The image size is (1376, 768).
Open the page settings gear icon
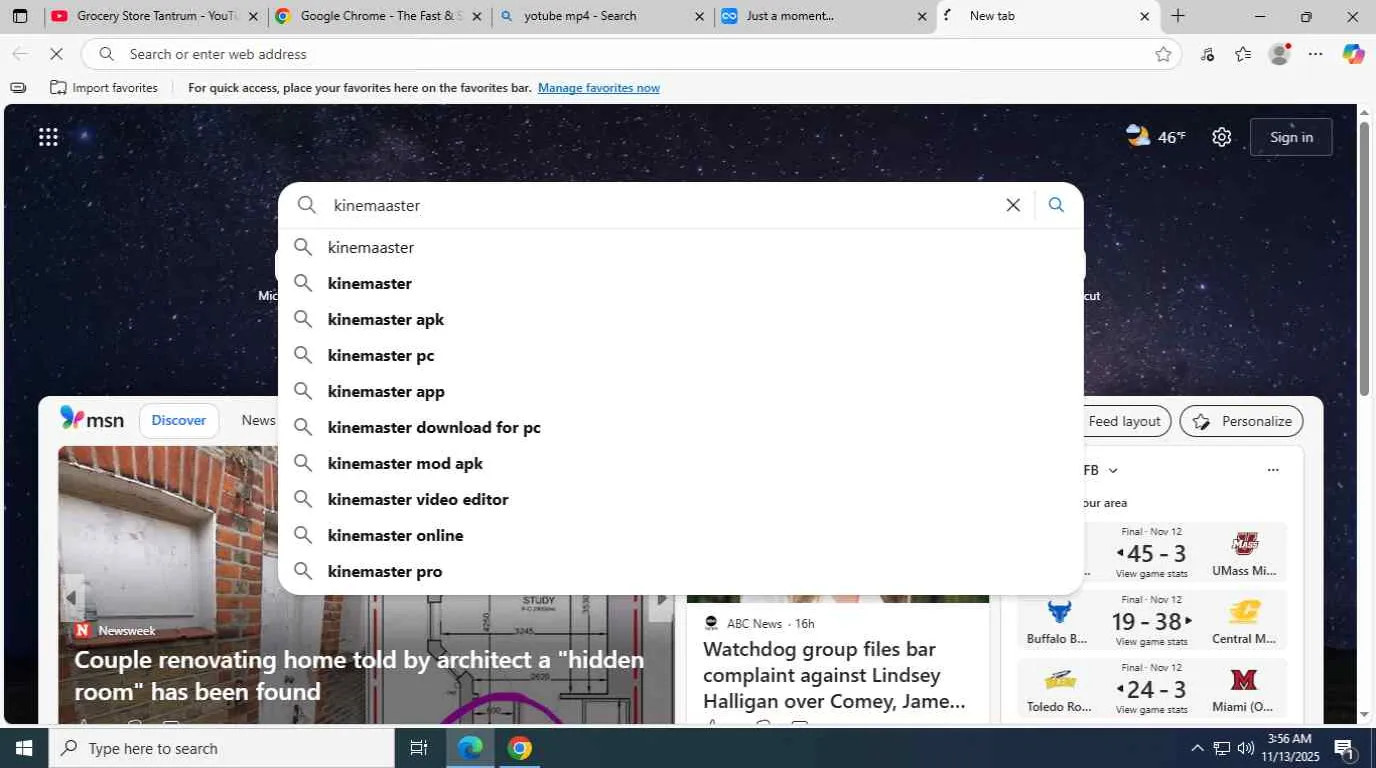1221,137
